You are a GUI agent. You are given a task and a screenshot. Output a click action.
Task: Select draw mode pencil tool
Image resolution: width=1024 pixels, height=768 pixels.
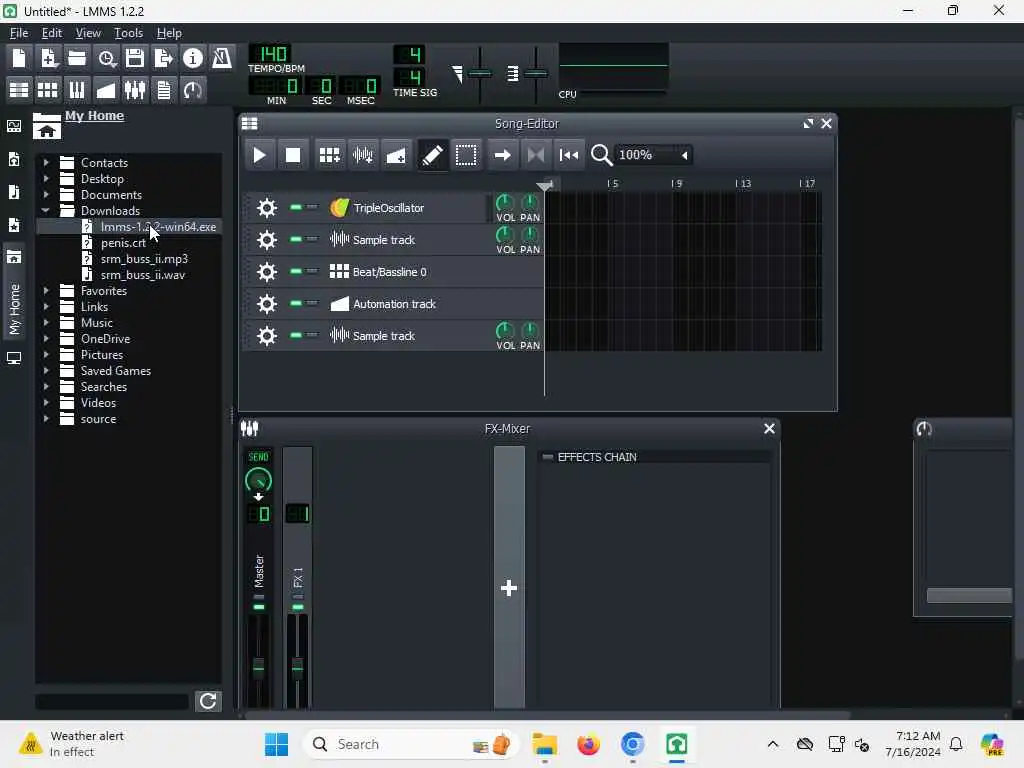(432, 155)
